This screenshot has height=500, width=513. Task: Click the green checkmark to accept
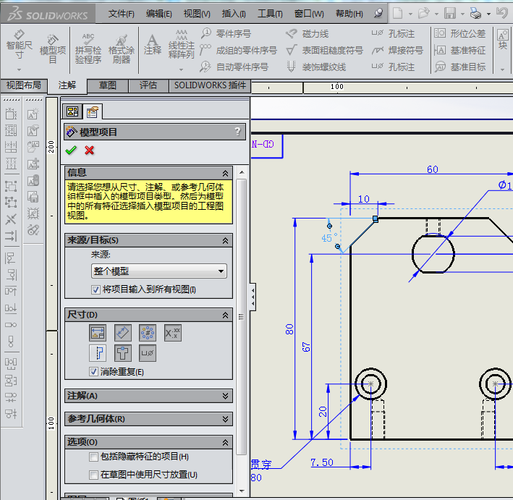point(71,150)
